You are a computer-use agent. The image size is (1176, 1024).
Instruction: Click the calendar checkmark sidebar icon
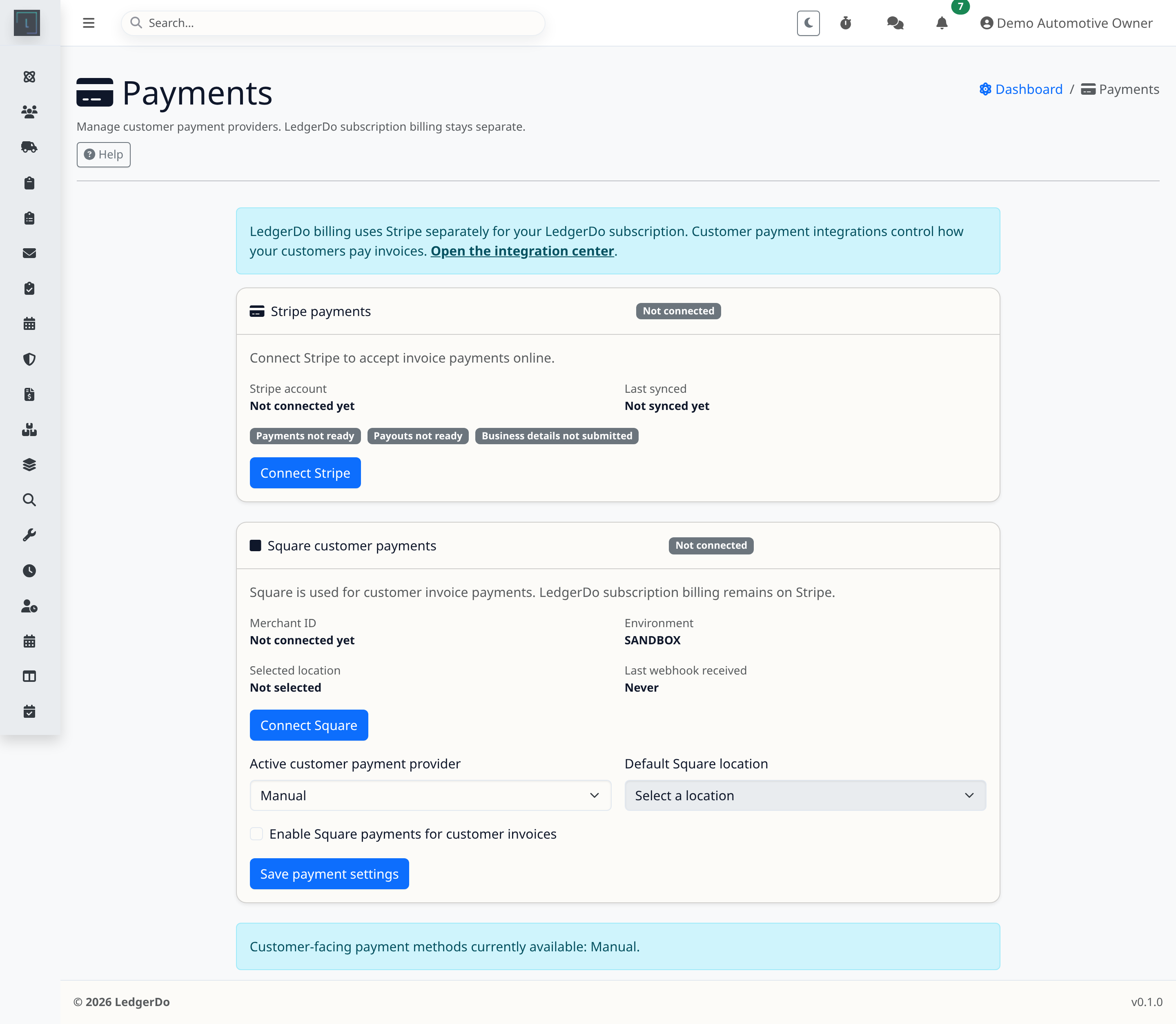click(29, 711)
